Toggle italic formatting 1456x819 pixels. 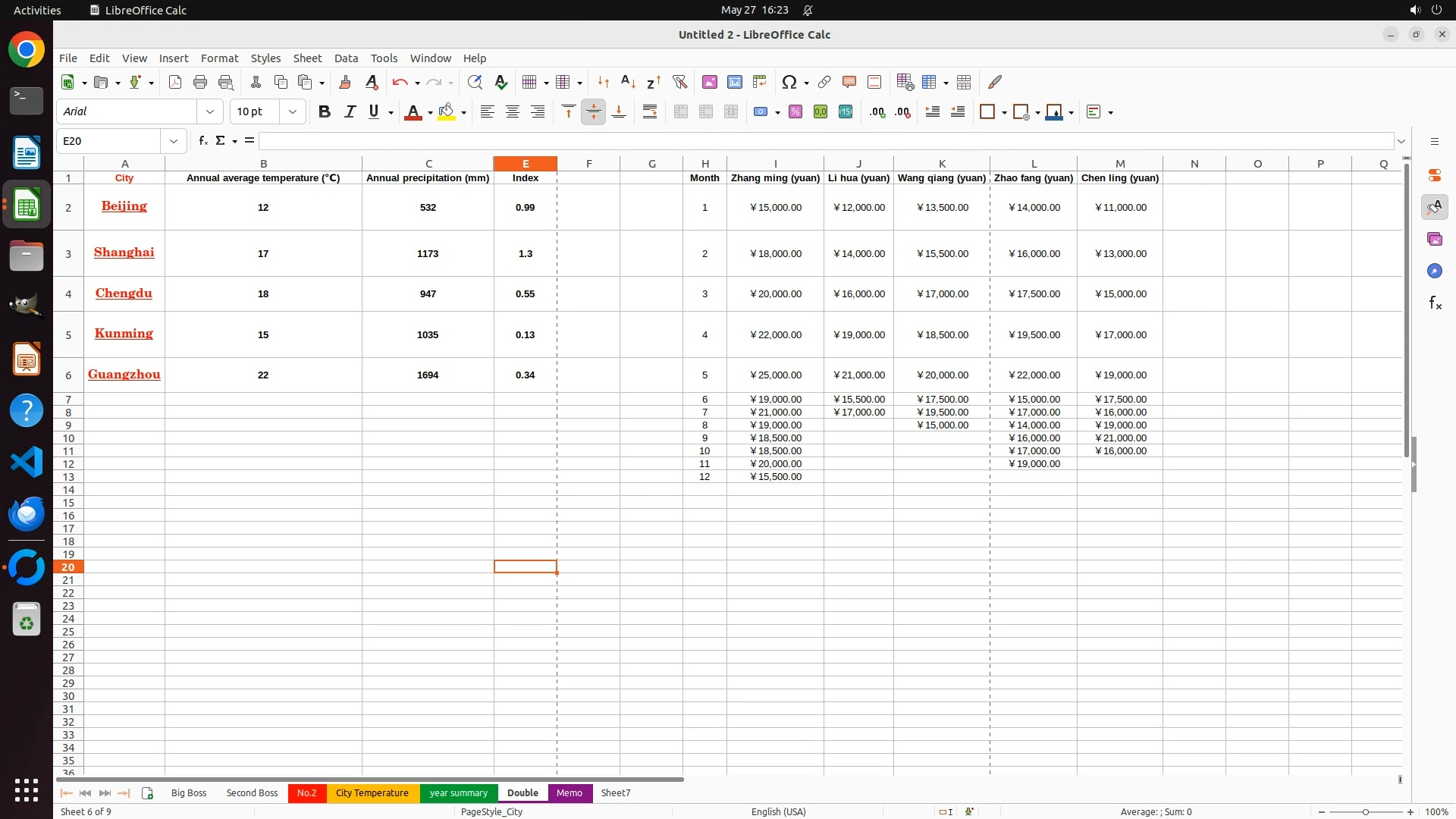point(350,112)
